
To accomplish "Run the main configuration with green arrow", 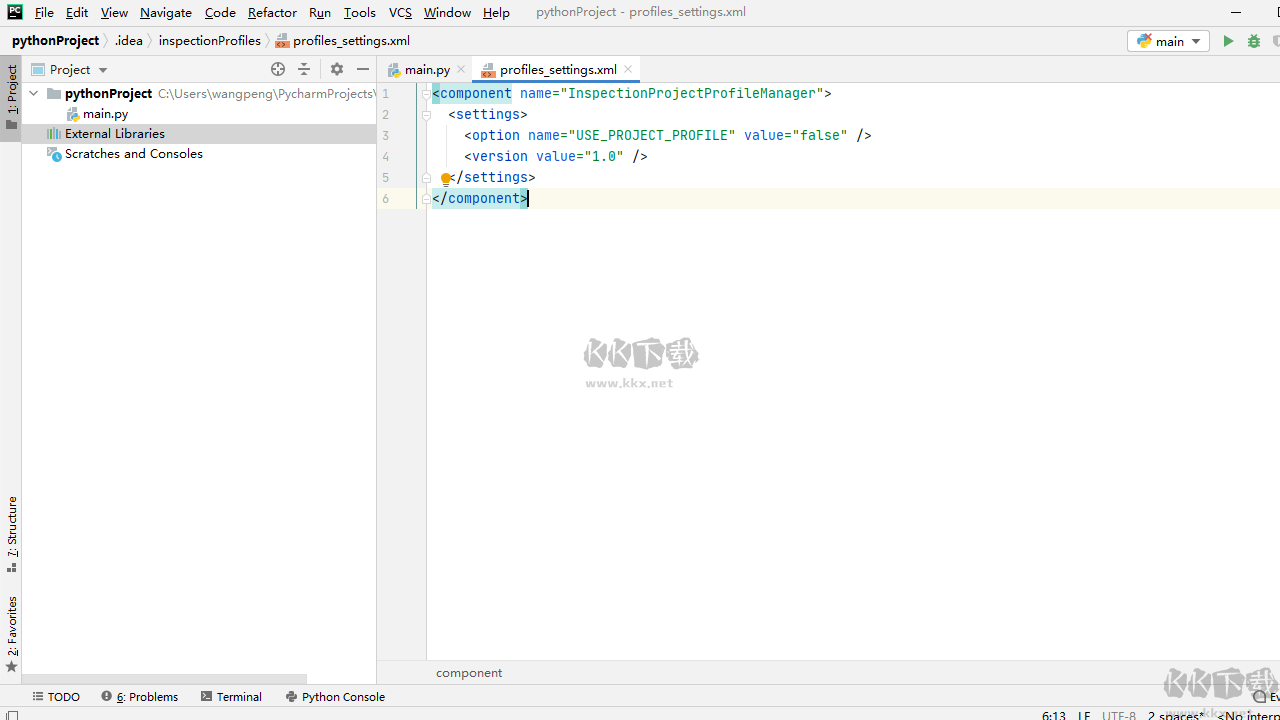I will tap(1228, 41).
